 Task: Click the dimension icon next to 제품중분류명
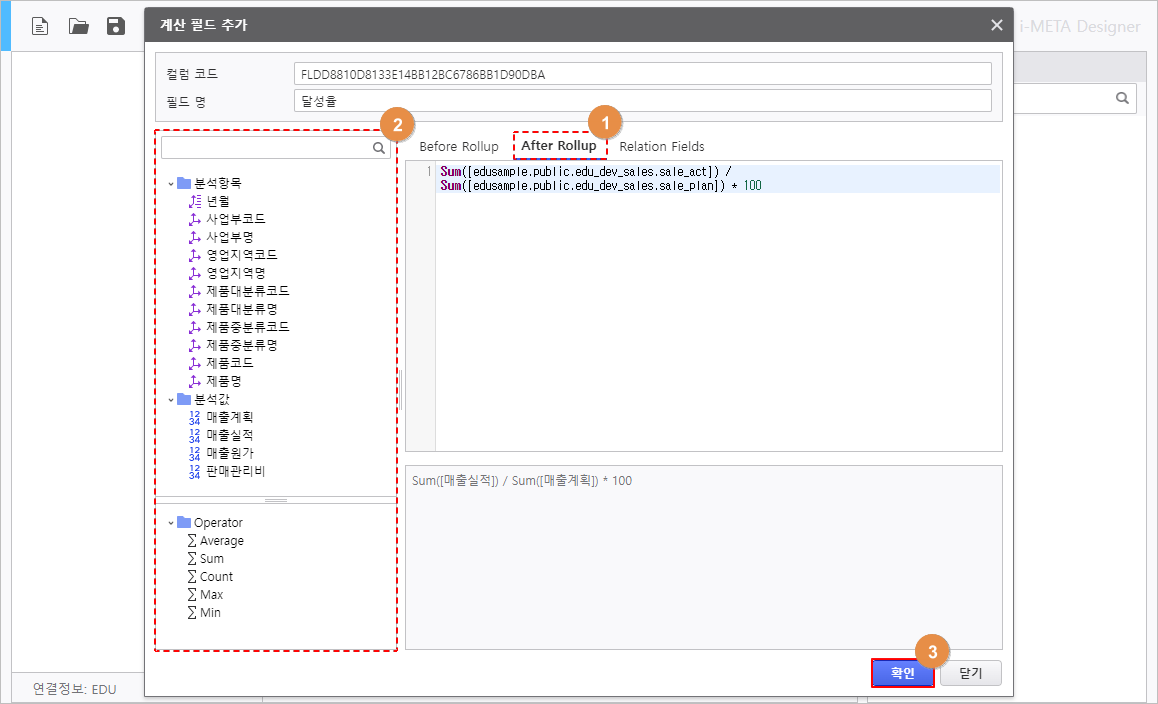[x=195, y=345]
